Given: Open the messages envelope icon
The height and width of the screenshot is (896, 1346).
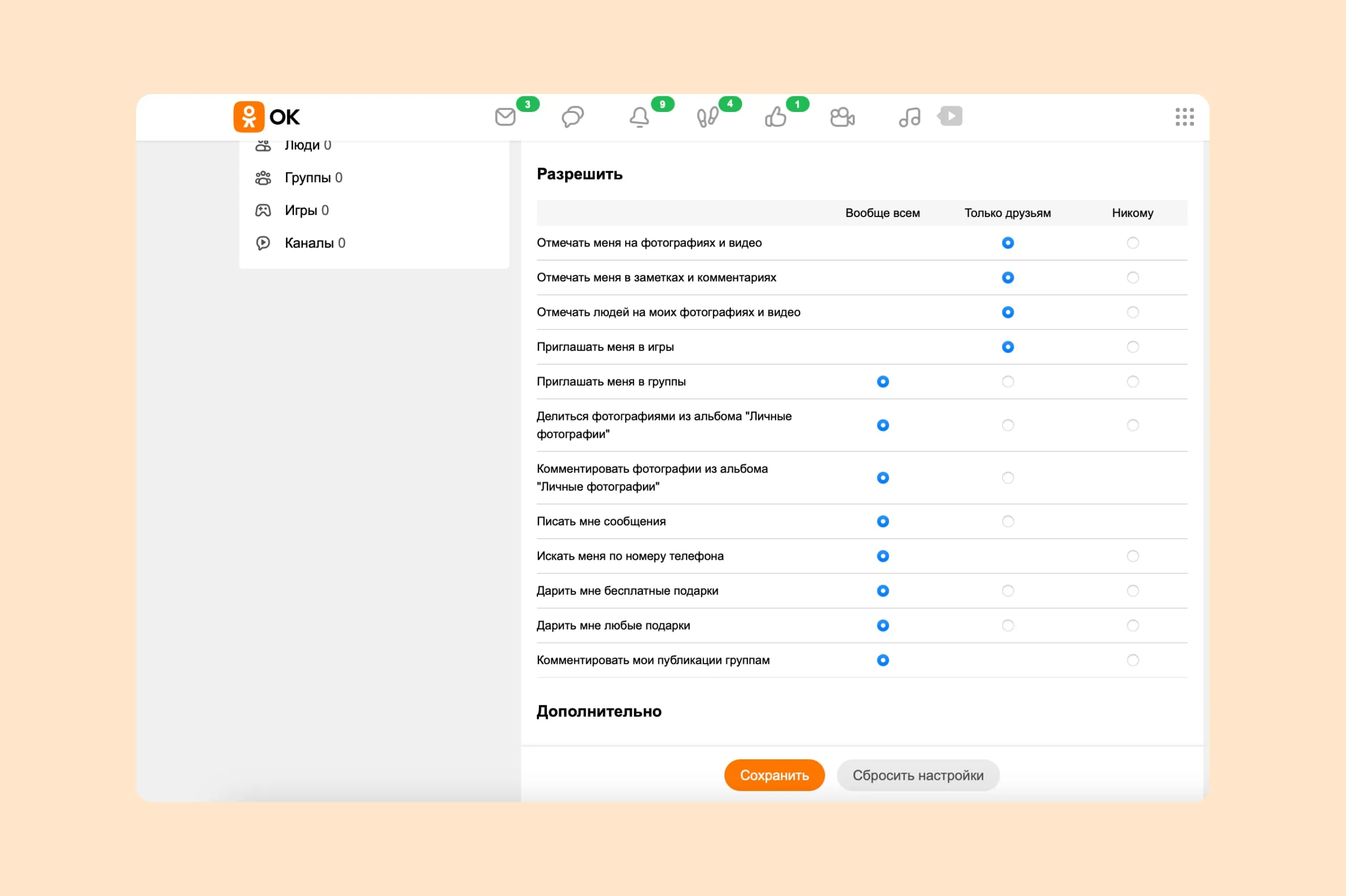Looking at the screenshot, I should coord(505,117).
